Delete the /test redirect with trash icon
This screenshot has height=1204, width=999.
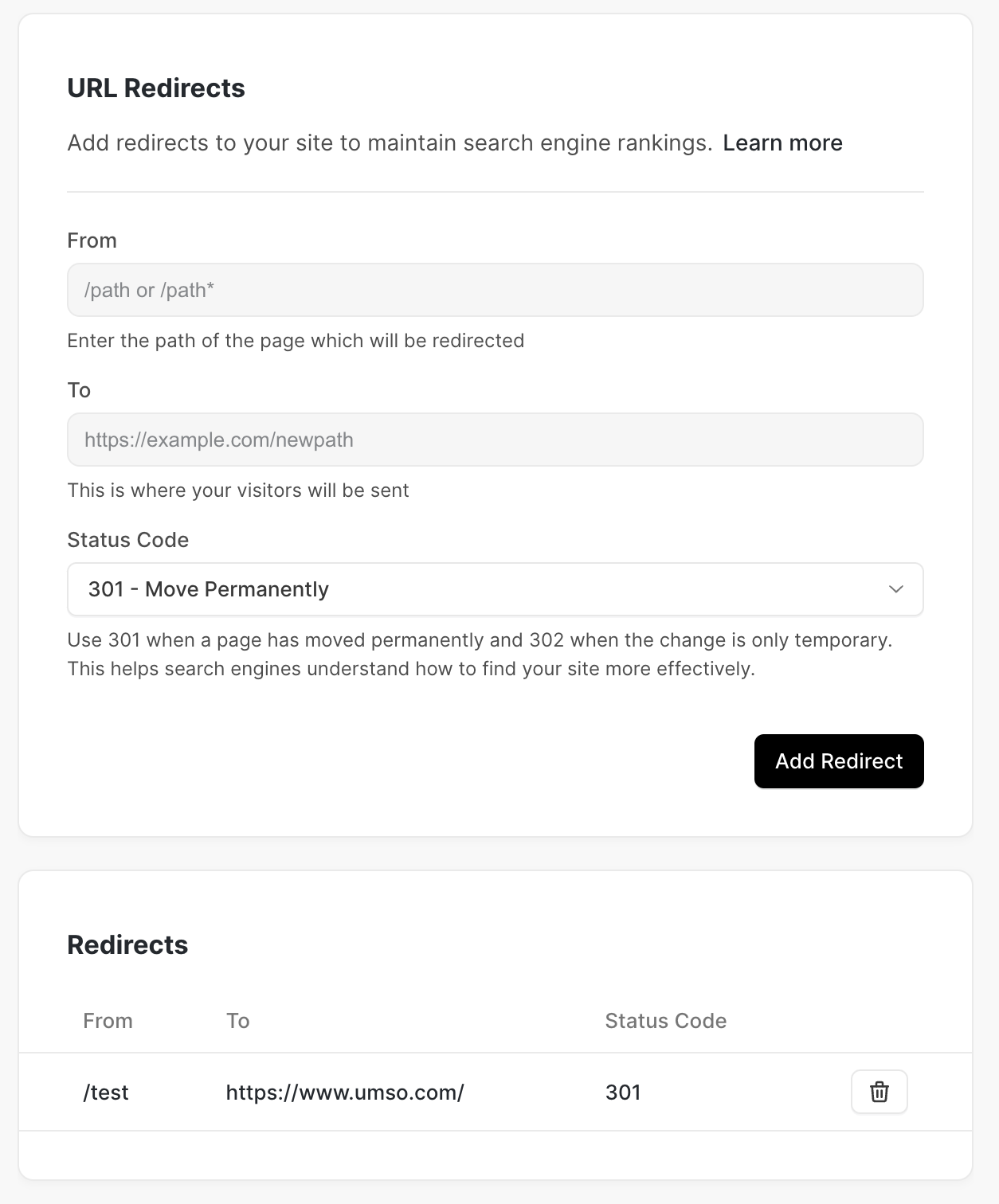pos(879,1092)
